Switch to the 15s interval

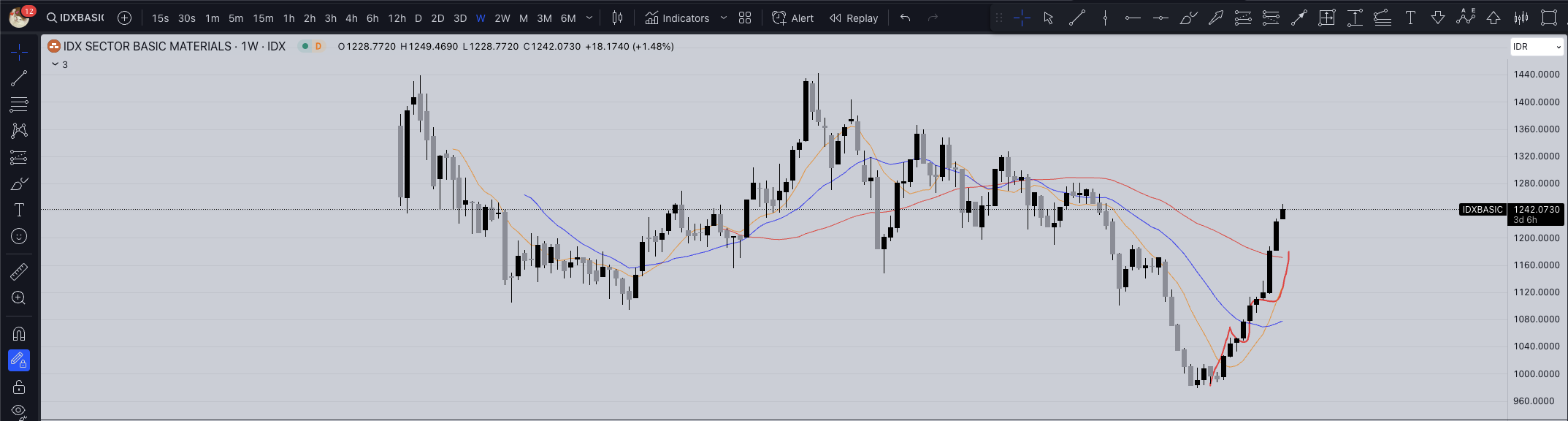pos(160,18)
